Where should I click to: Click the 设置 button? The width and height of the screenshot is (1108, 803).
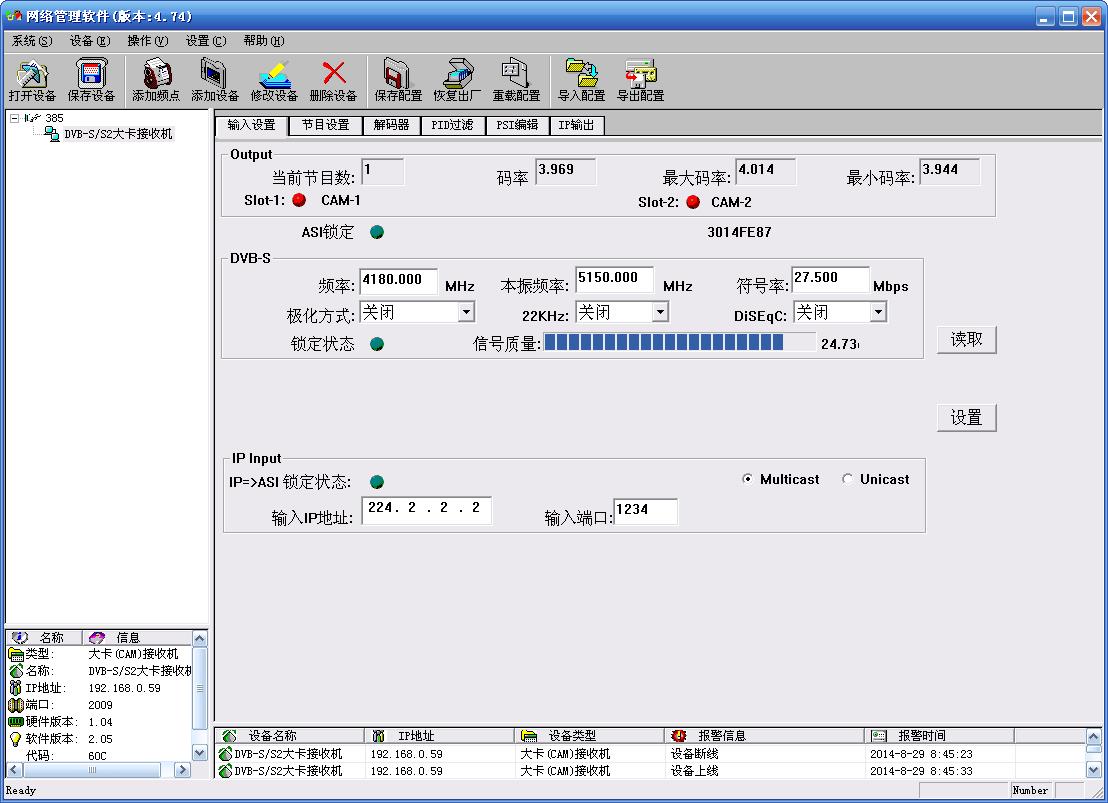[966, 418]
